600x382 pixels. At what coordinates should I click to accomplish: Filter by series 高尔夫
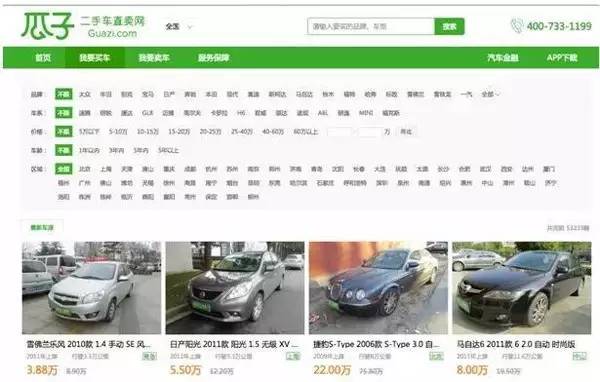[192, 113]
